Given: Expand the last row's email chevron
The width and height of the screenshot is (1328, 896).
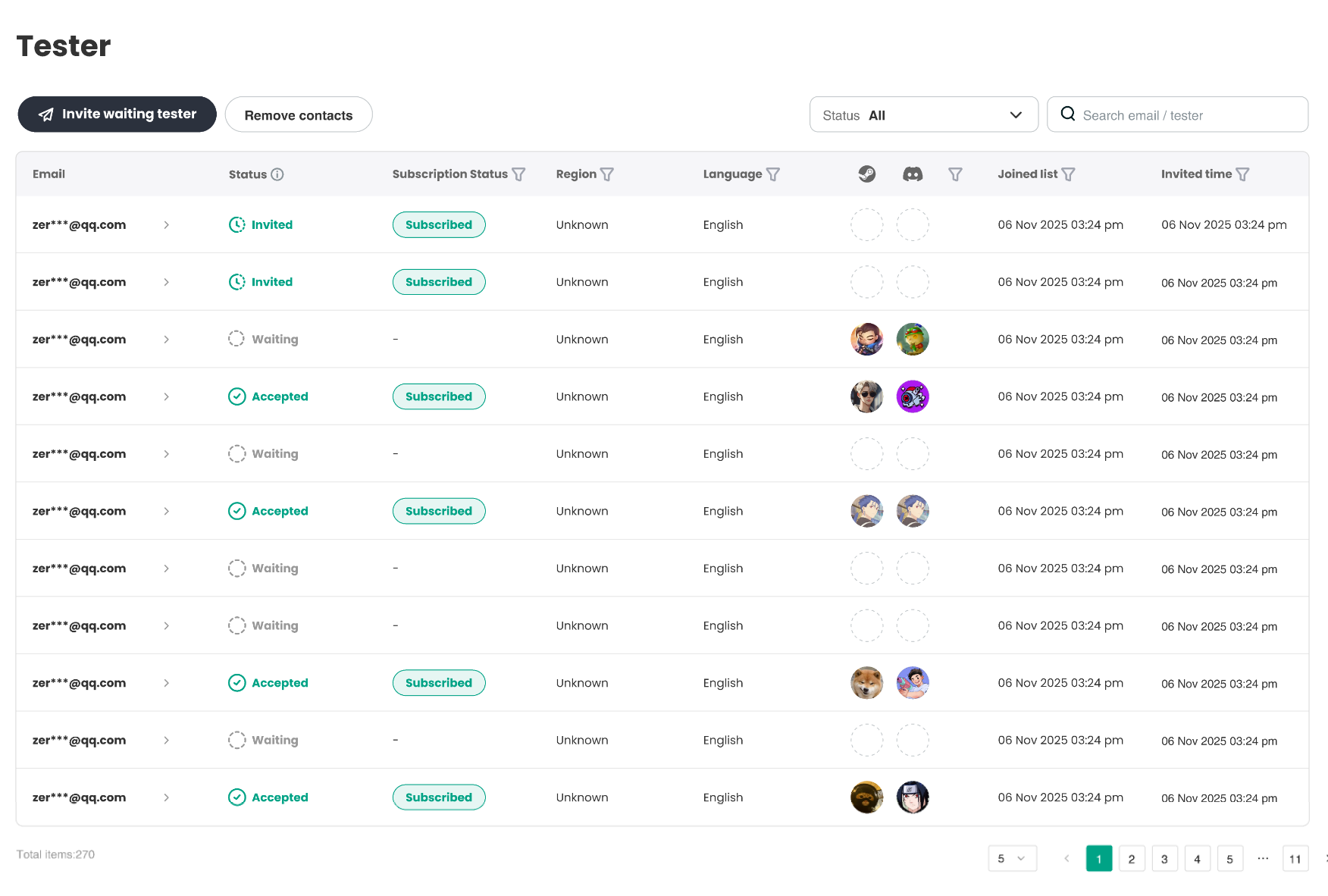Looking at the screenshot, I should pos(166,797).
